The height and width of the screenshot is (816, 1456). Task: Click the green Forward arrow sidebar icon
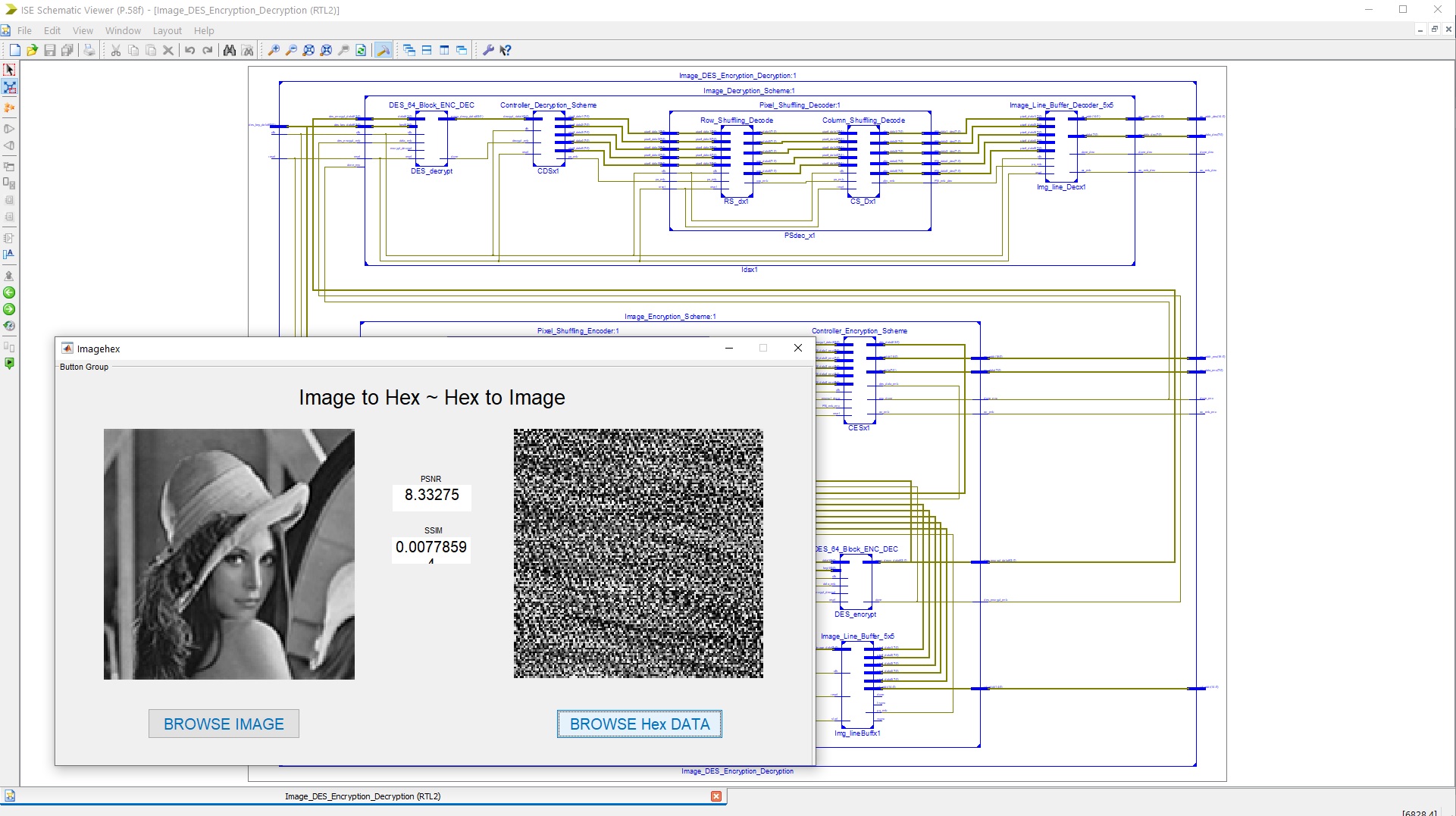click(x=9, y=309)
